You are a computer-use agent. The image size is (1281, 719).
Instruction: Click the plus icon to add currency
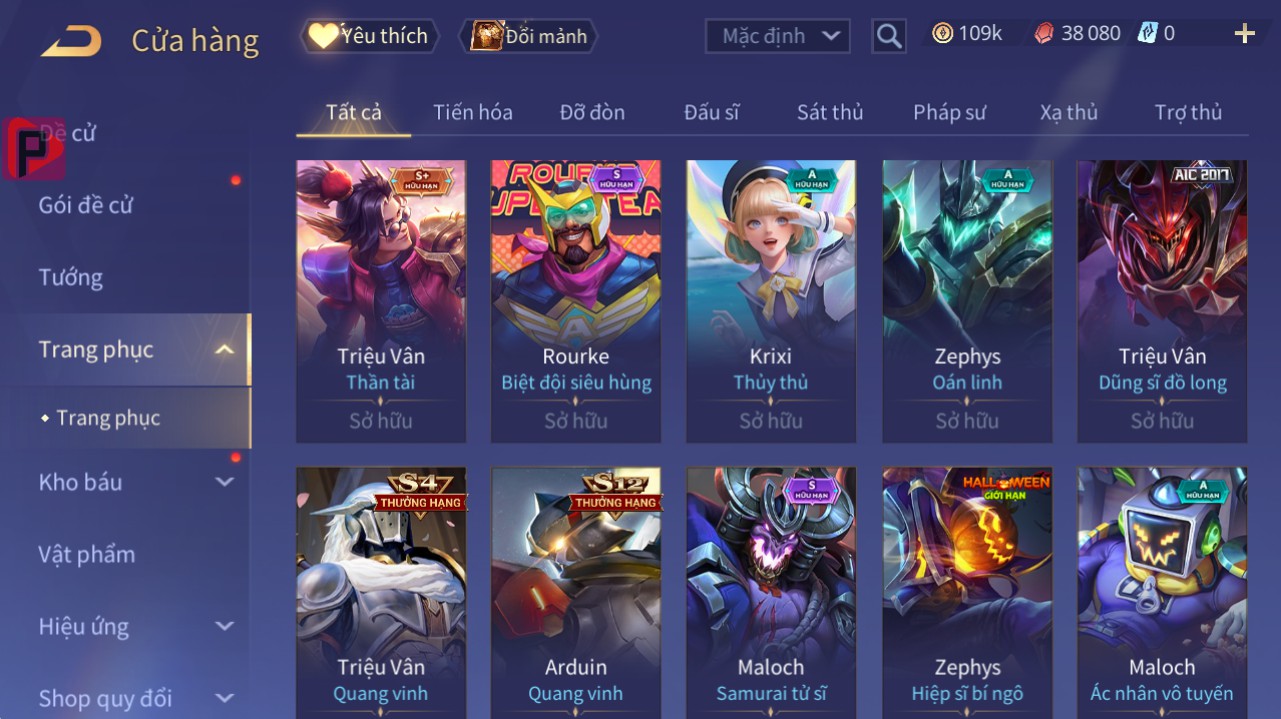1244,34
